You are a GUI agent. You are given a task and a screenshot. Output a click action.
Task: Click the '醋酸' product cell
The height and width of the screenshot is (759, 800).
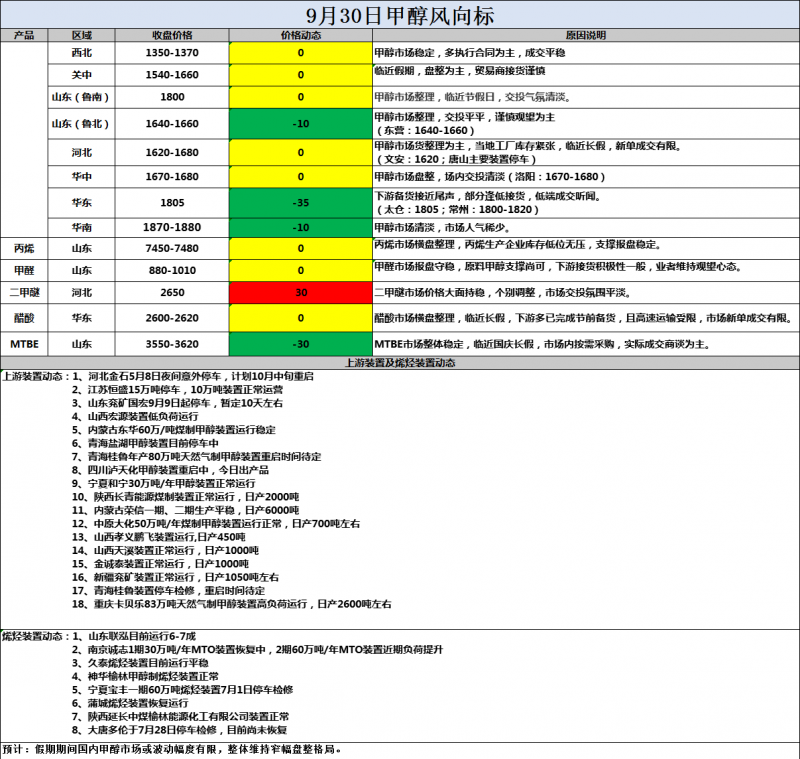tap(24, 318)
